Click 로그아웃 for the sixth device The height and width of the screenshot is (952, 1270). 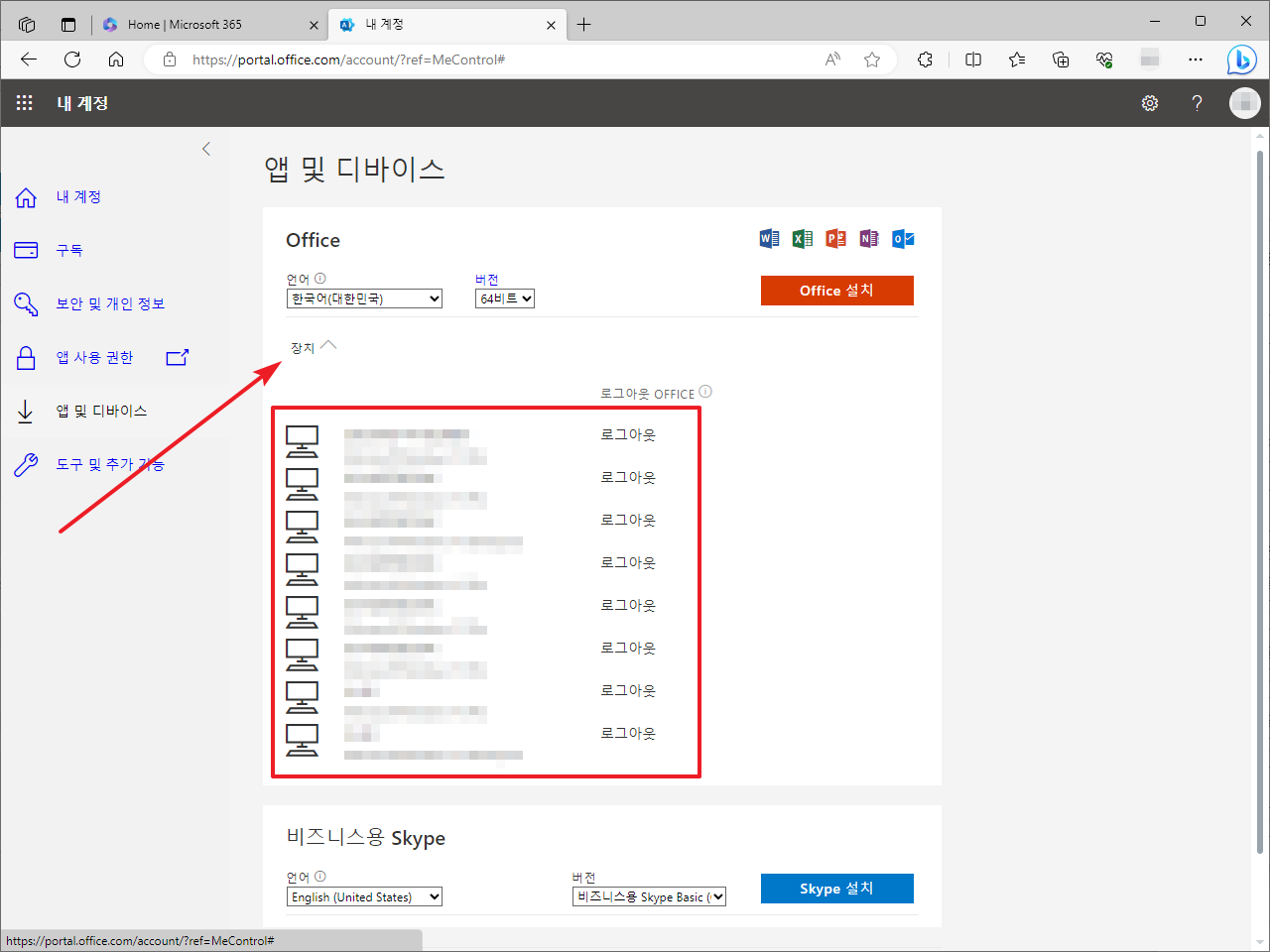pyautogui.click(x=628, y=648)
